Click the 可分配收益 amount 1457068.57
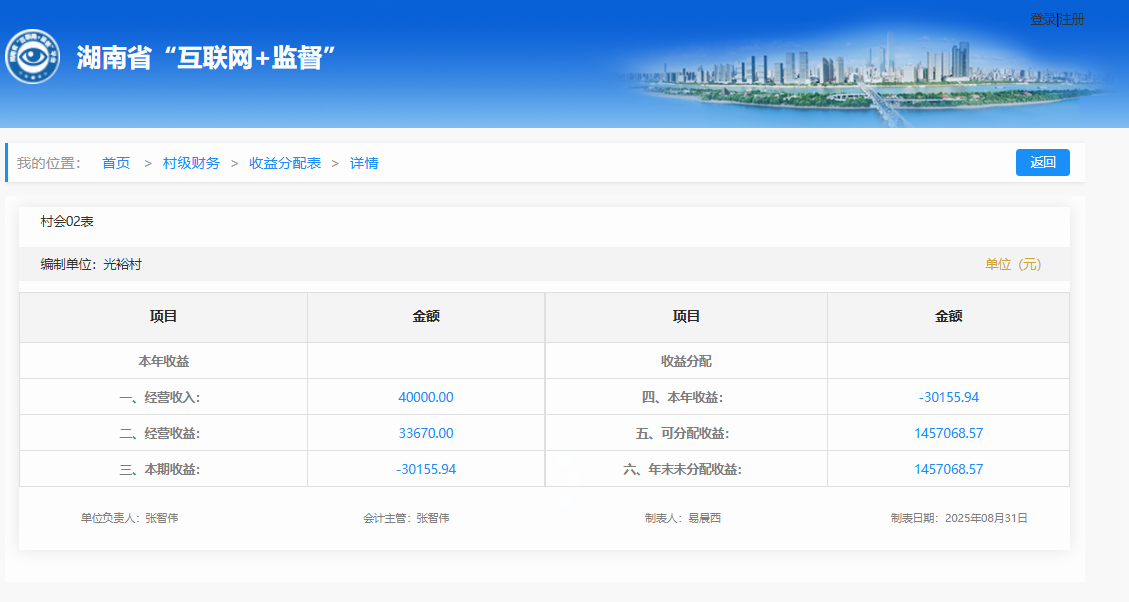Viewport: 1129px width, 602px height. click(948, 433)
